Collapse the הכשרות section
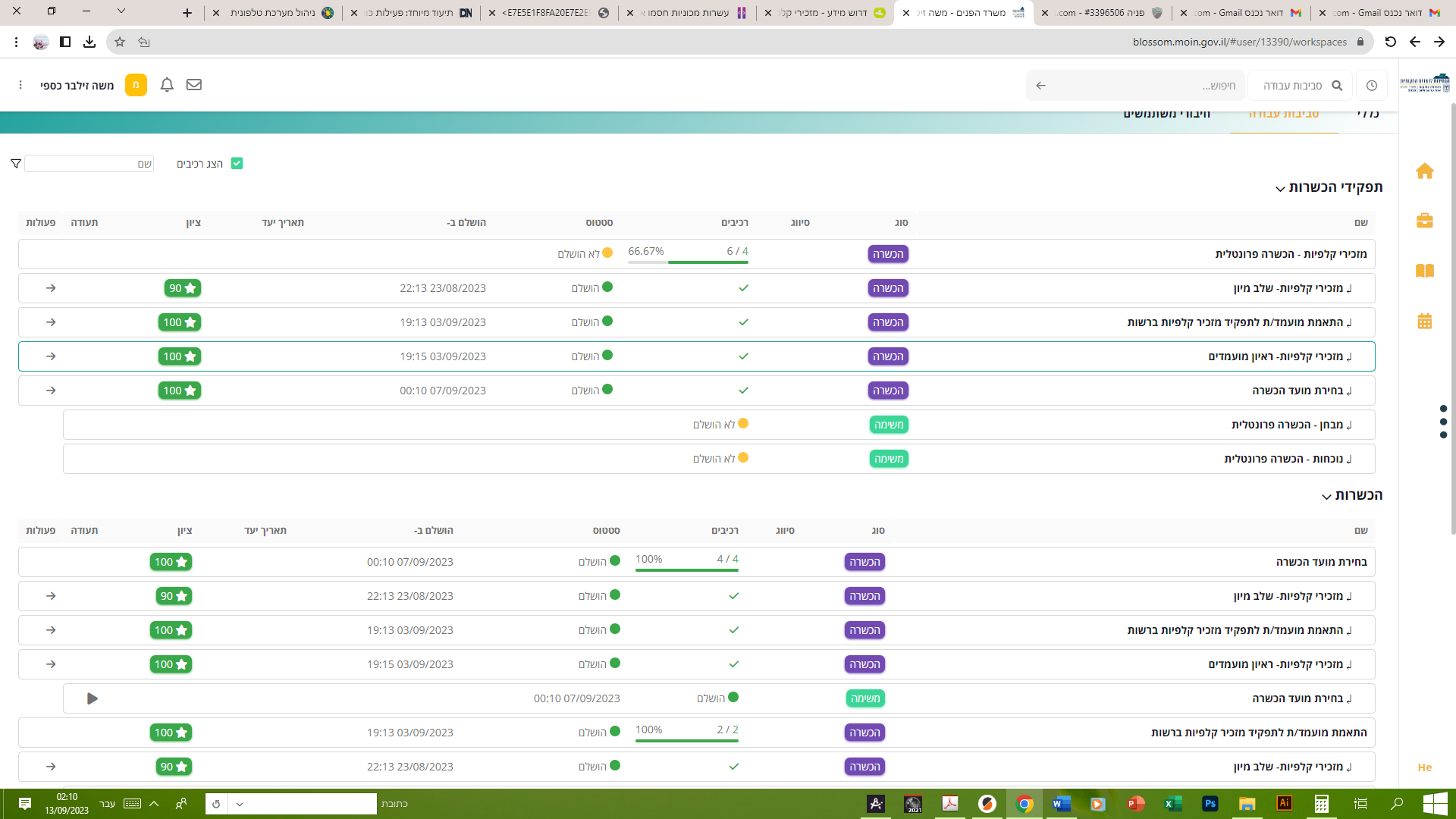The height and width of the screenshot is (819, 1456). (1326, 497)
